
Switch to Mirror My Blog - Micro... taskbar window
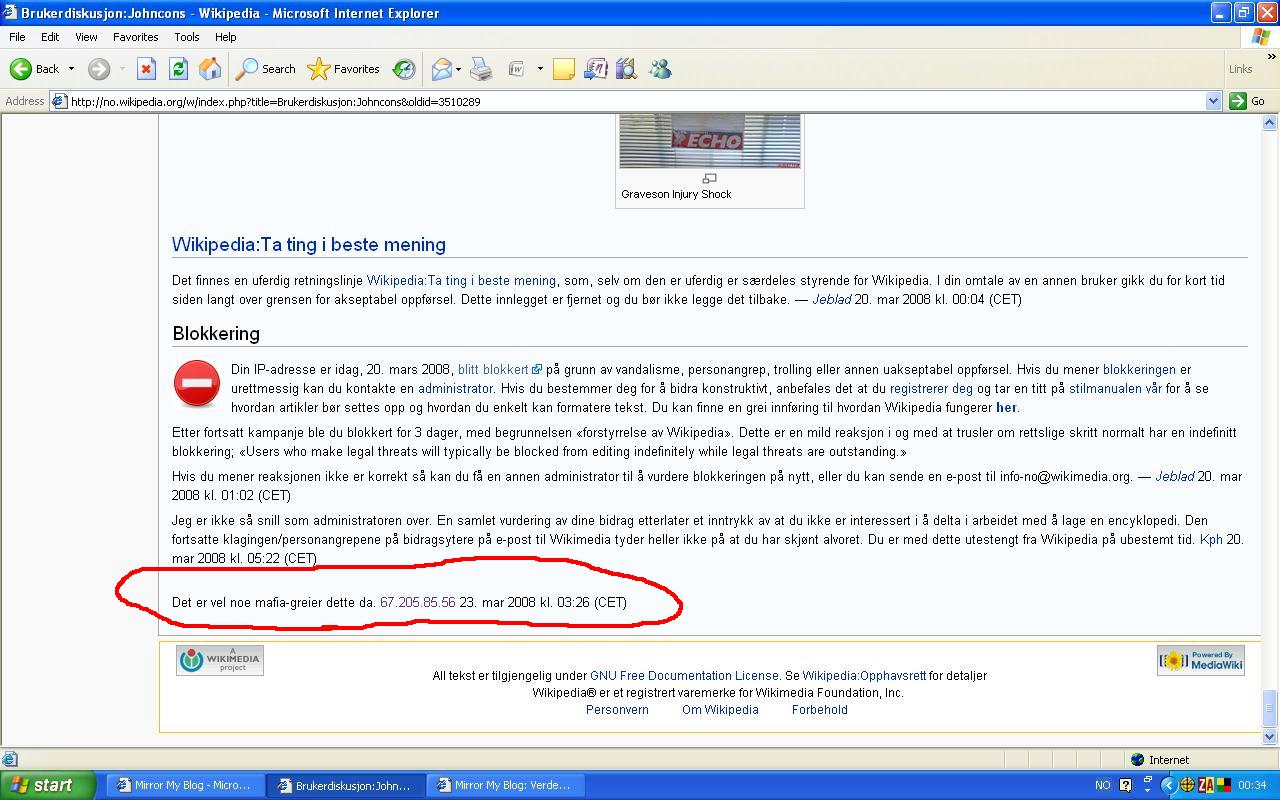[185, 785]
